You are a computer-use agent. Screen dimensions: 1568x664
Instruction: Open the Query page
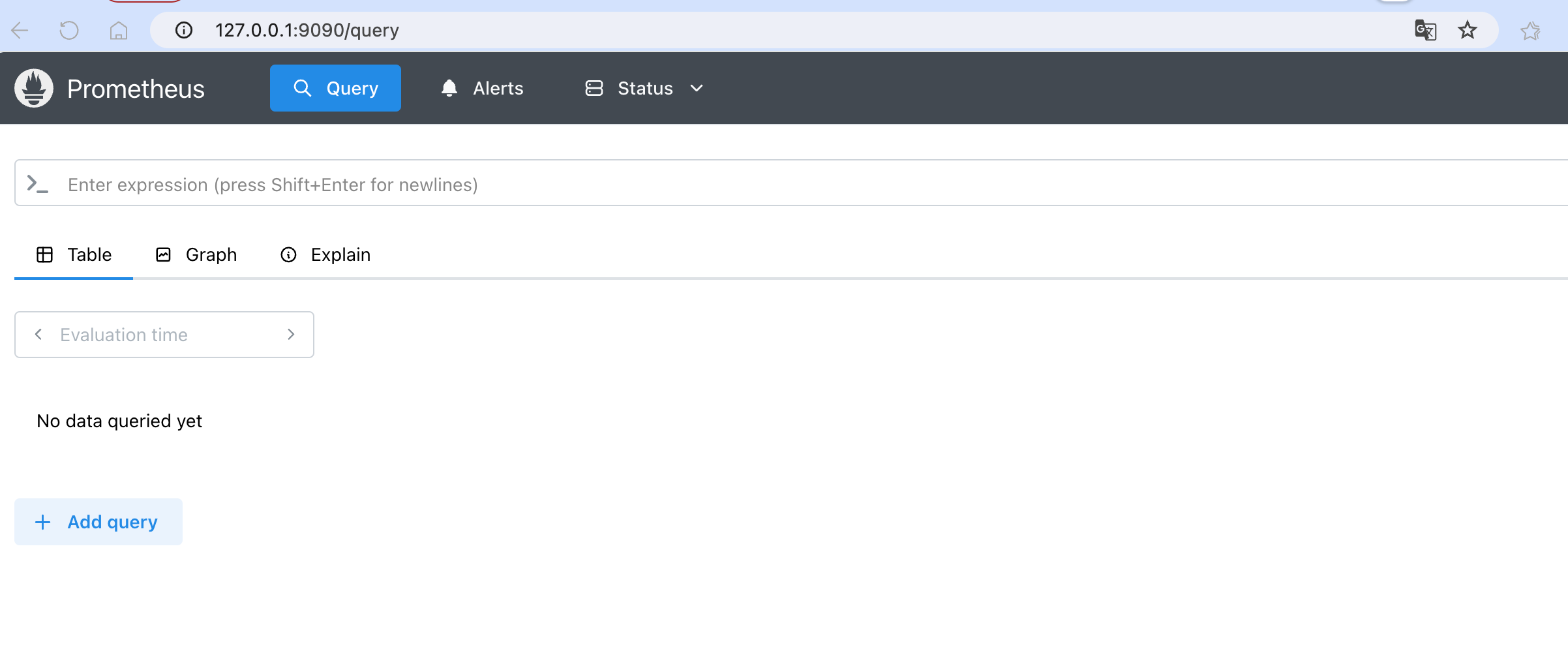tap(335, 88)
